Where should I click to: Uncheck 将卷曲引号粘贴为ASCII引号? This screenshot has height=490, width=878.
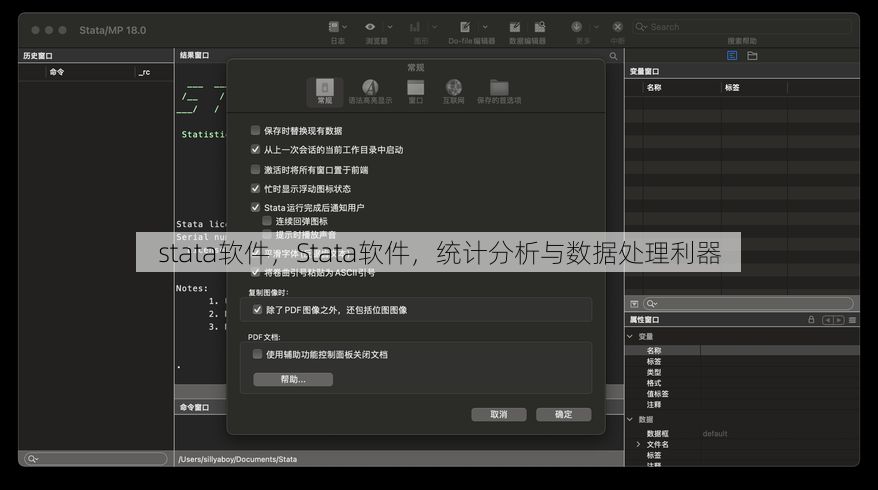pos(255,273)
